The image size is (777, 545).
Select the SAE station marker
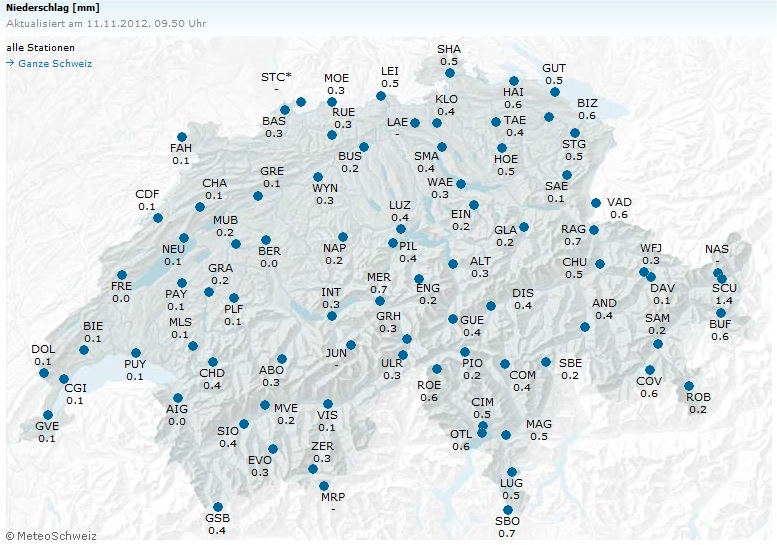[567, 175]
